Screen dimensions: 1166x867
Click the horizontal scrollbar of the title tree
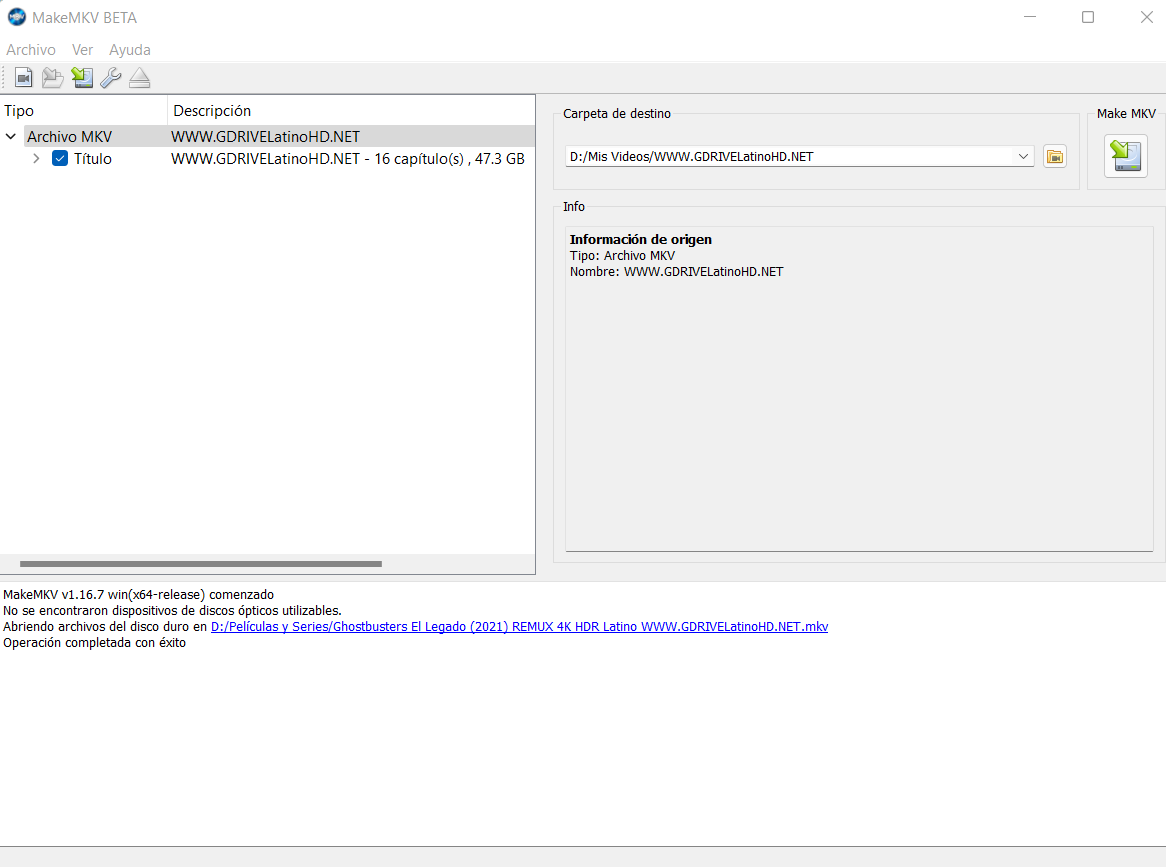(x=201, y=564)
